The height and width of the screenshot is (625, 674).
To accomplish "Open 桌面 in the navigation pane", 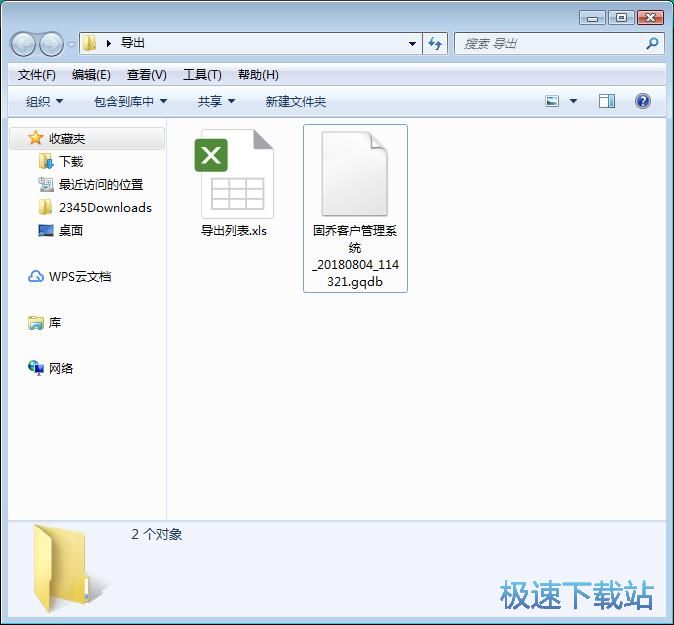I will click(x=71, y=230).
